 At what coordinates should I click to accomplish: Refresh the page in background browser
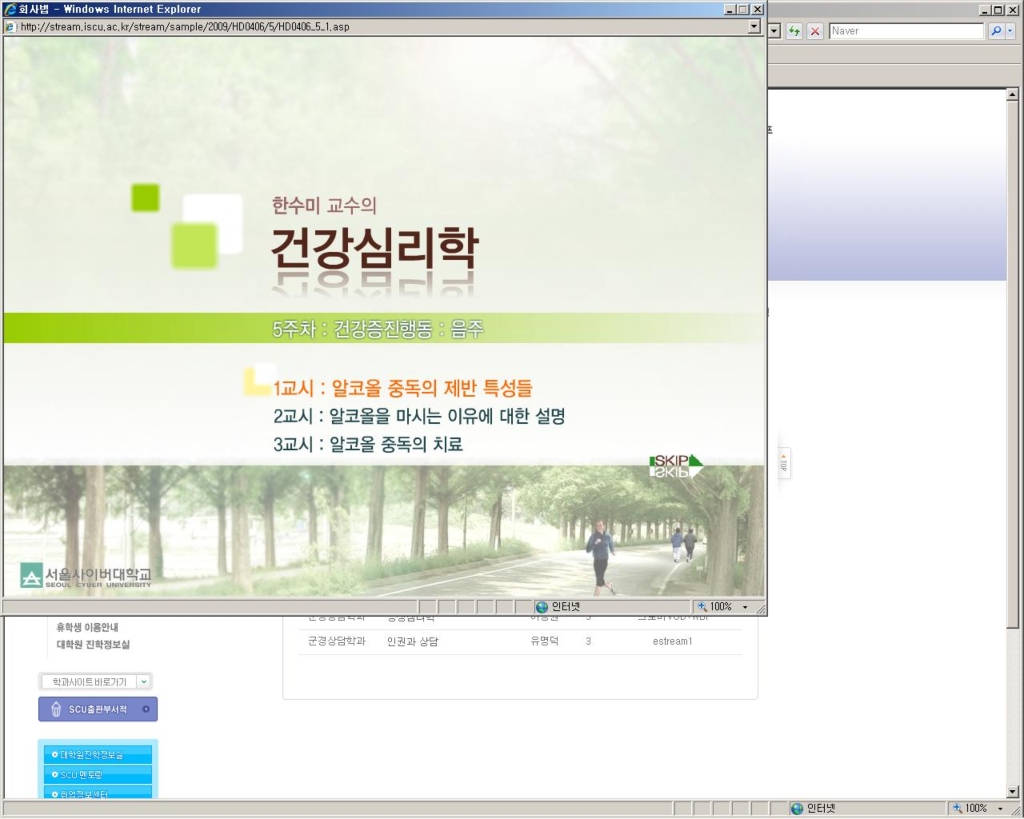coord(794,31)
